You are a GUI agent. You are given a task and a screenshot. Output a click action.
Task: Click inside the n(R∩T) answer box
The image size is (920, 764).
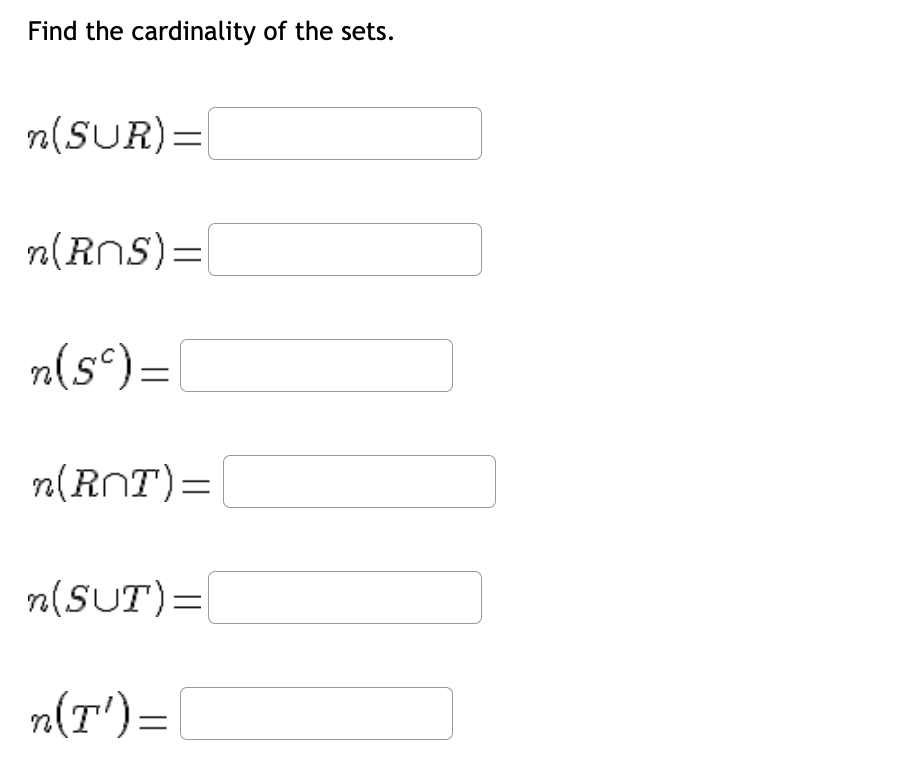coord(358,481)
